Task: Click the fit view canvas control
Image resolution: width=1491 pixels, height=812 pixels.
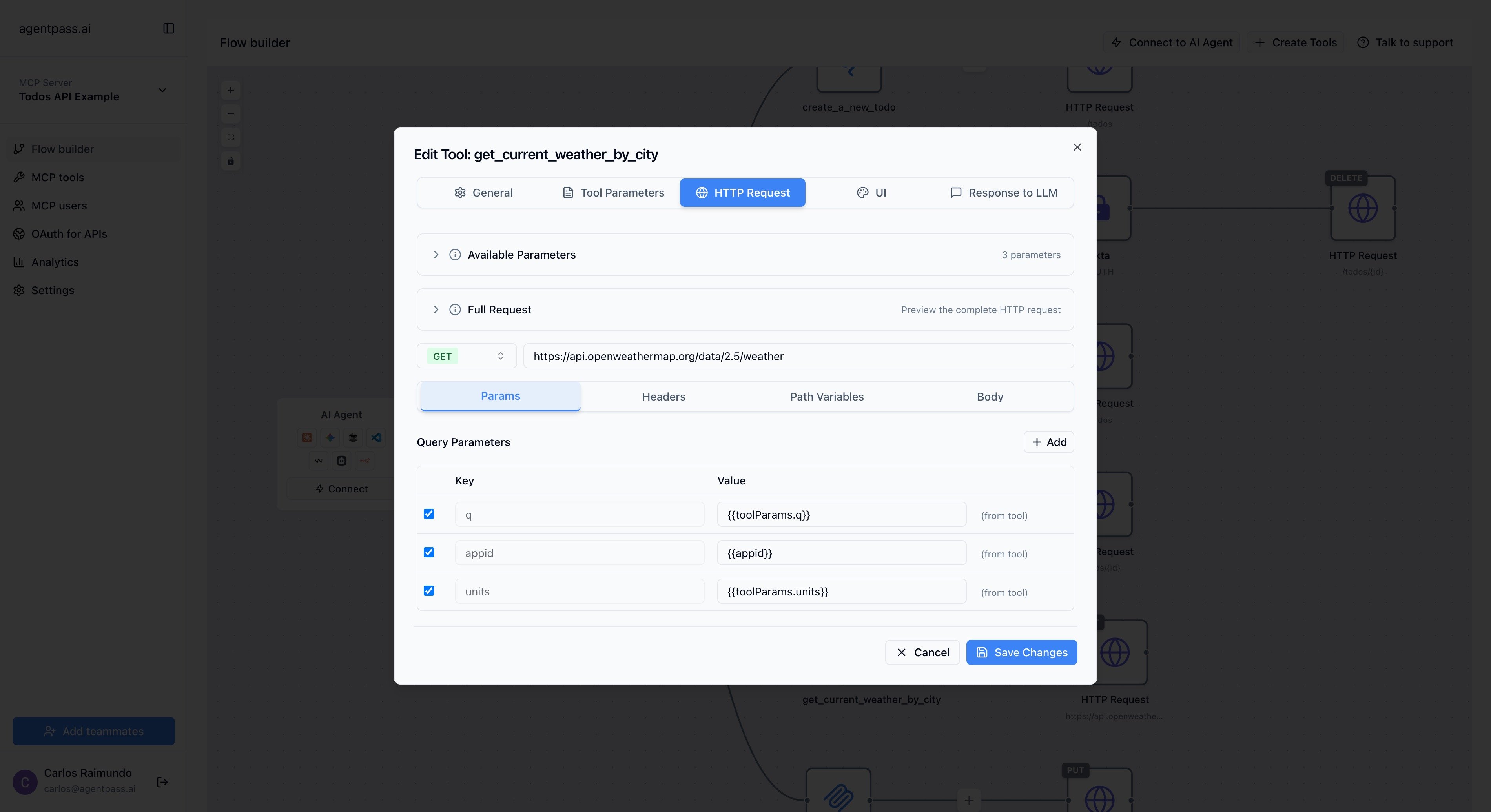Action: (x=230, y=137)
